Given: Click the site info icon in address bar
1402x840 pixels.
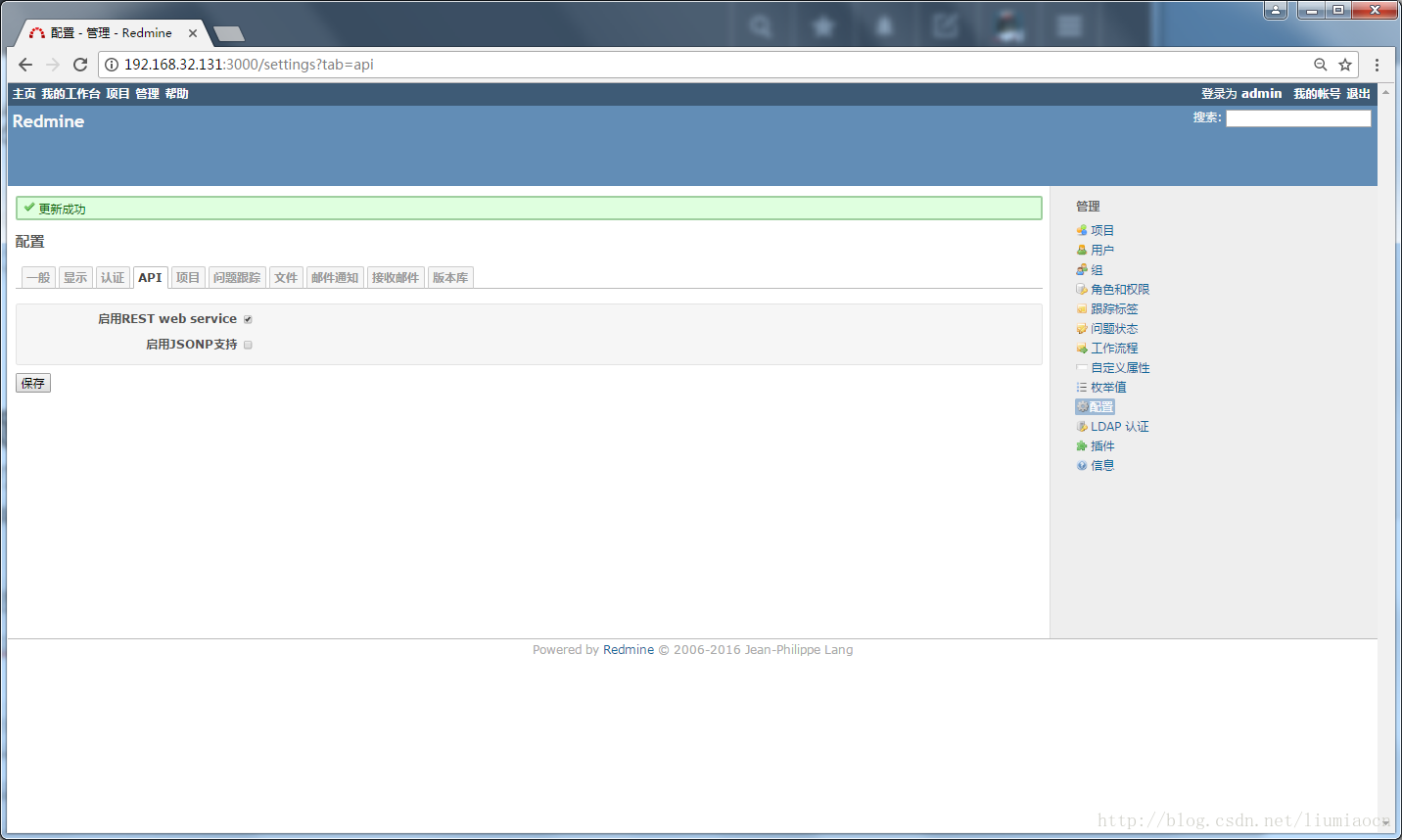Looking at the screenshot, I should (112, 65).
